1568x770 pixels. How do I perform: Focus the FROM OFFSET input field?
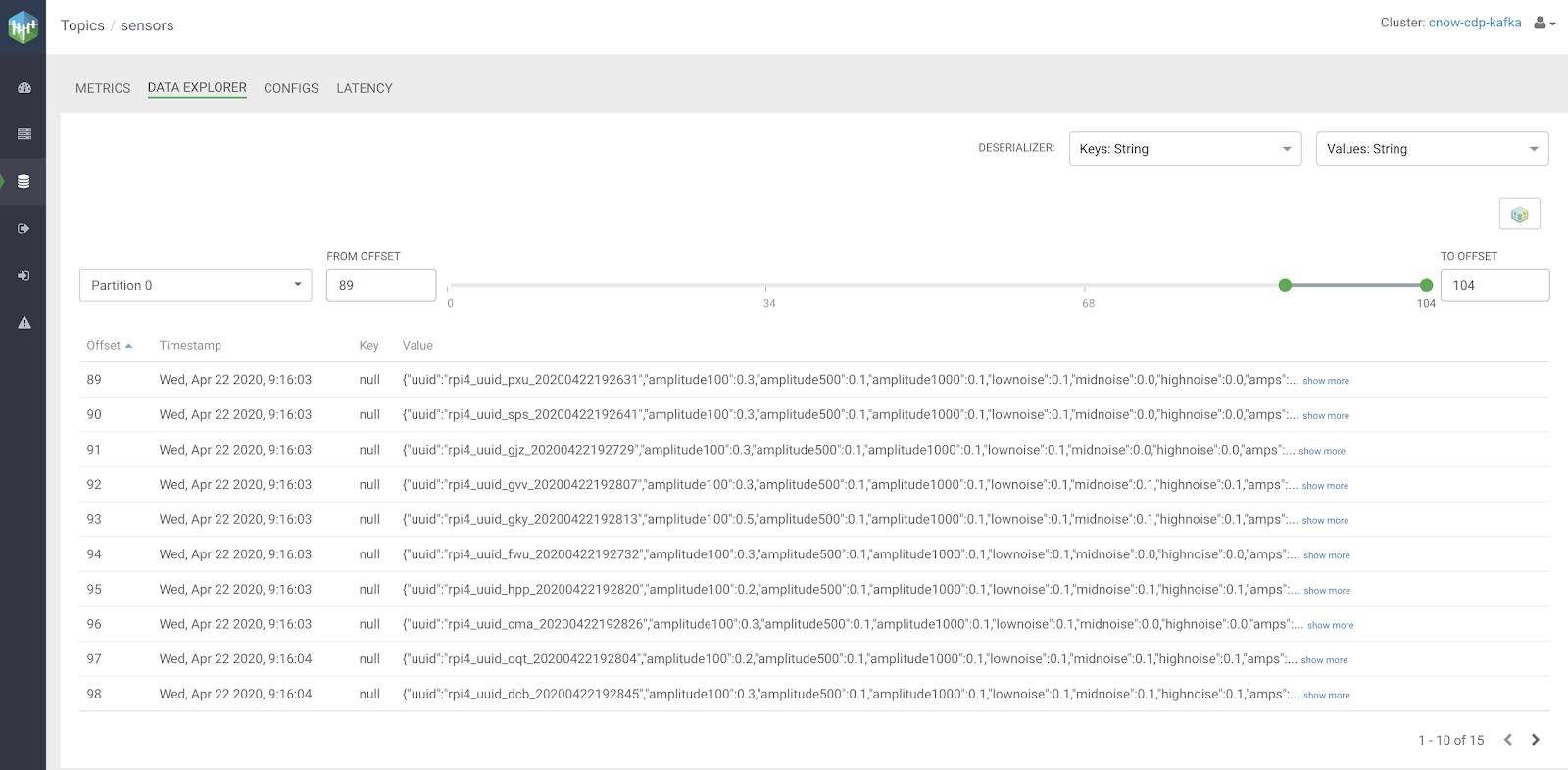(x=381, y=285)
